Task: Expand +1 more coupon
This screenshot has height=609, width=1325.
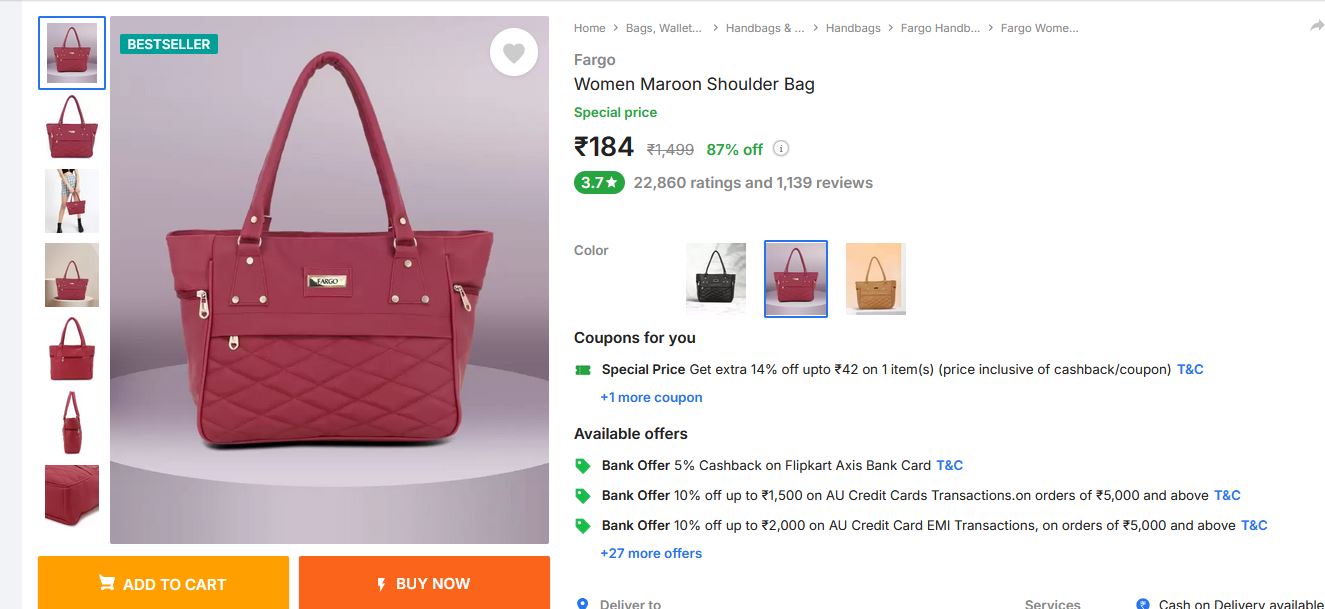Action: 651,397
